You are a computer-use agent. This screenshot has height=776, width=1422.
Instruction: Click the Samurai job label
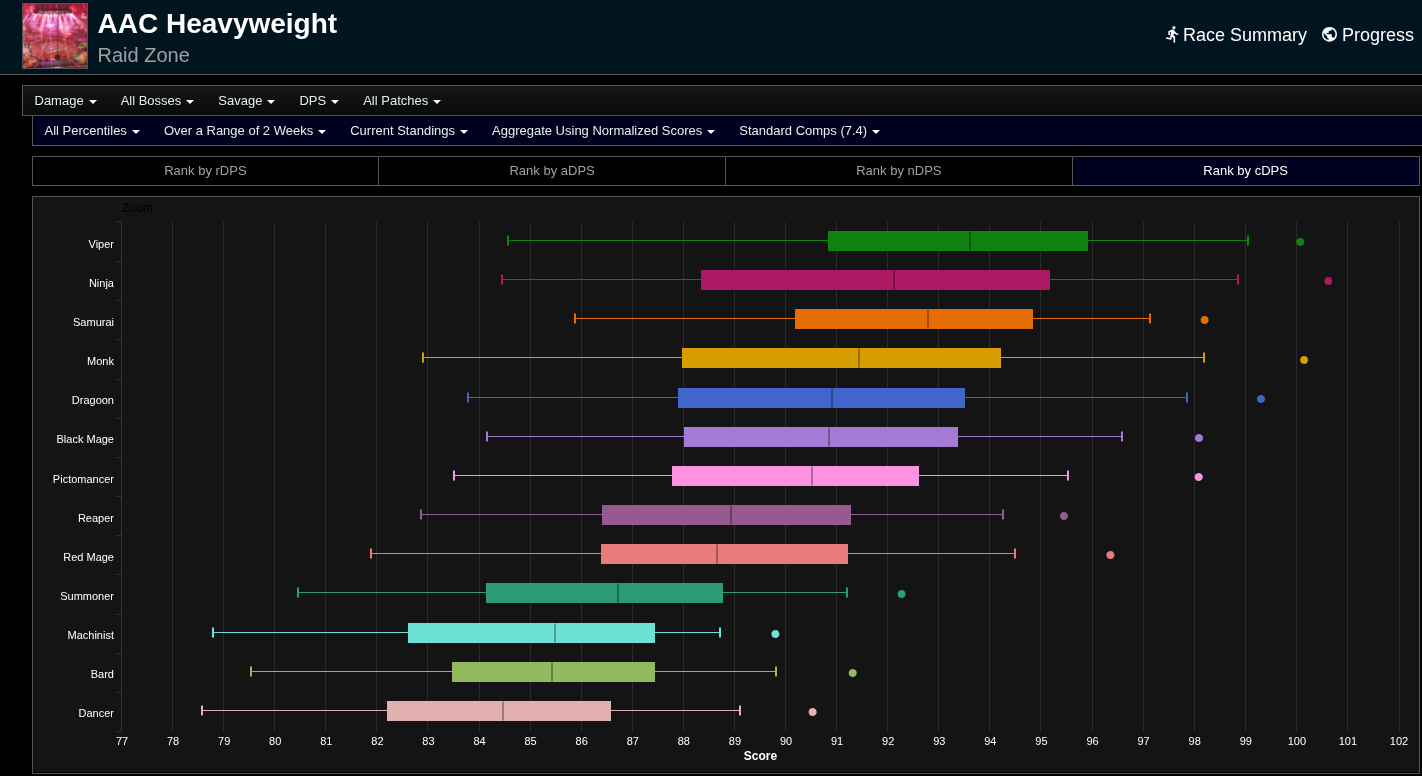(x=93, y=322)
